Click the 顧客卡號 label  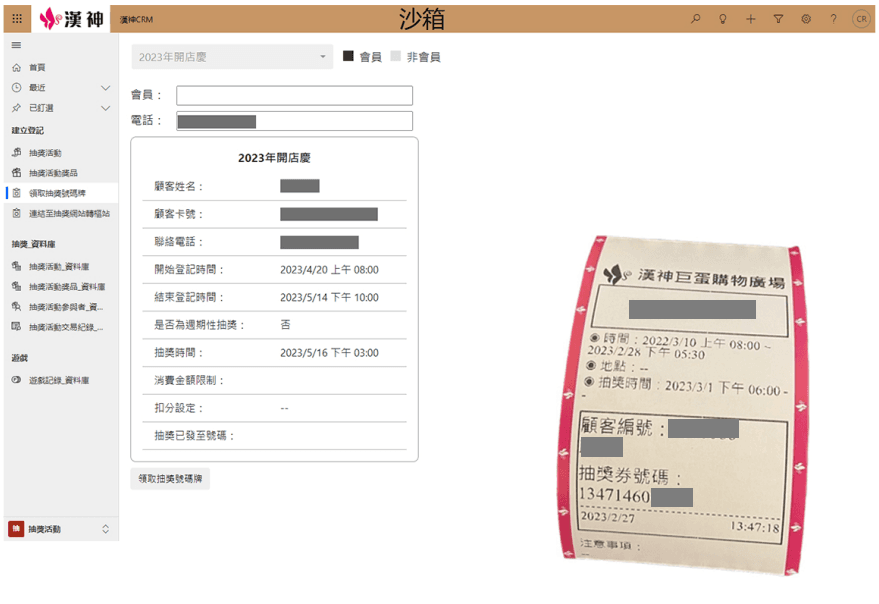(179, 214)
